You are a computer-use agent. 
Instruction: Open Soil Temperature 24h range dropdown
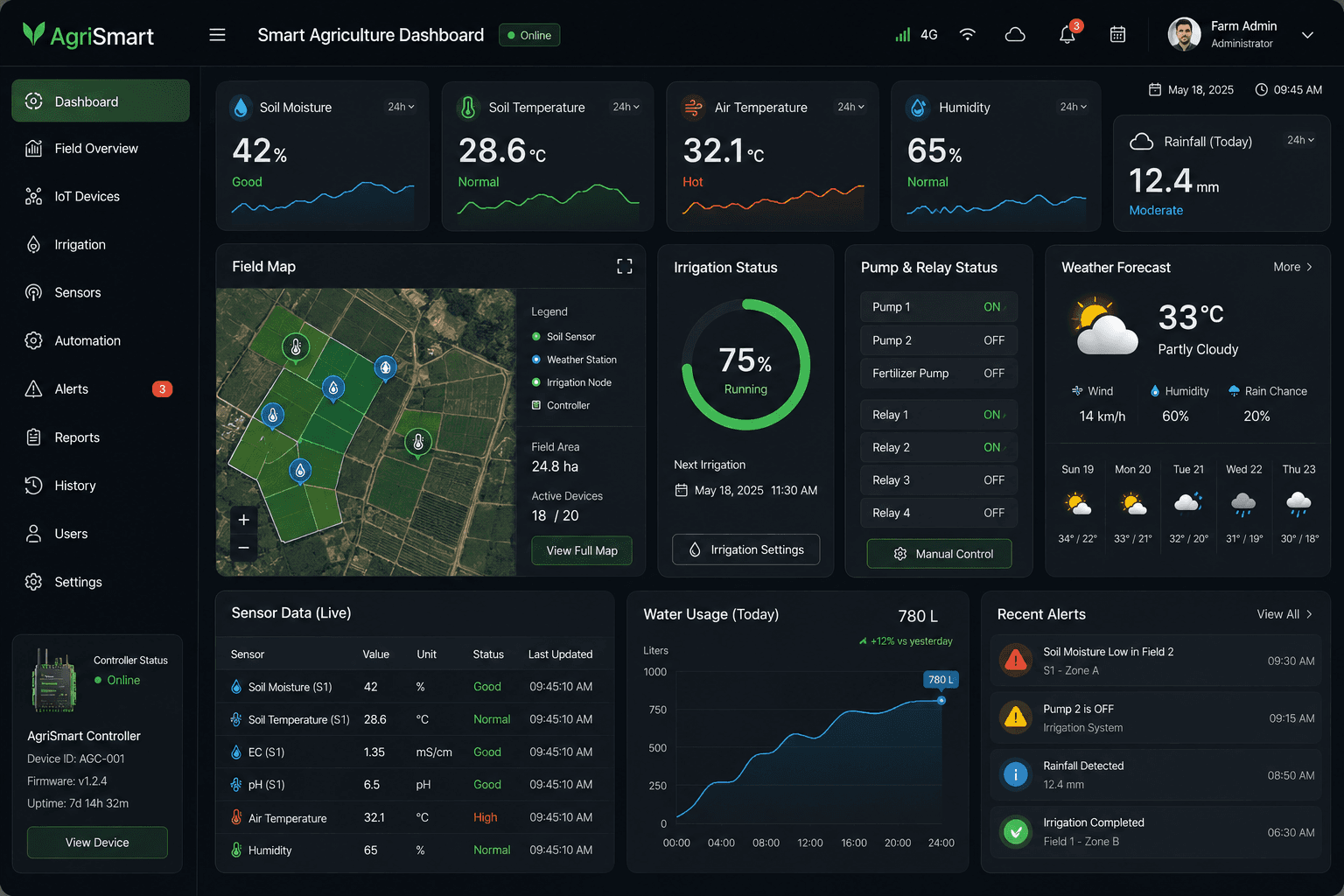(626, 107)
